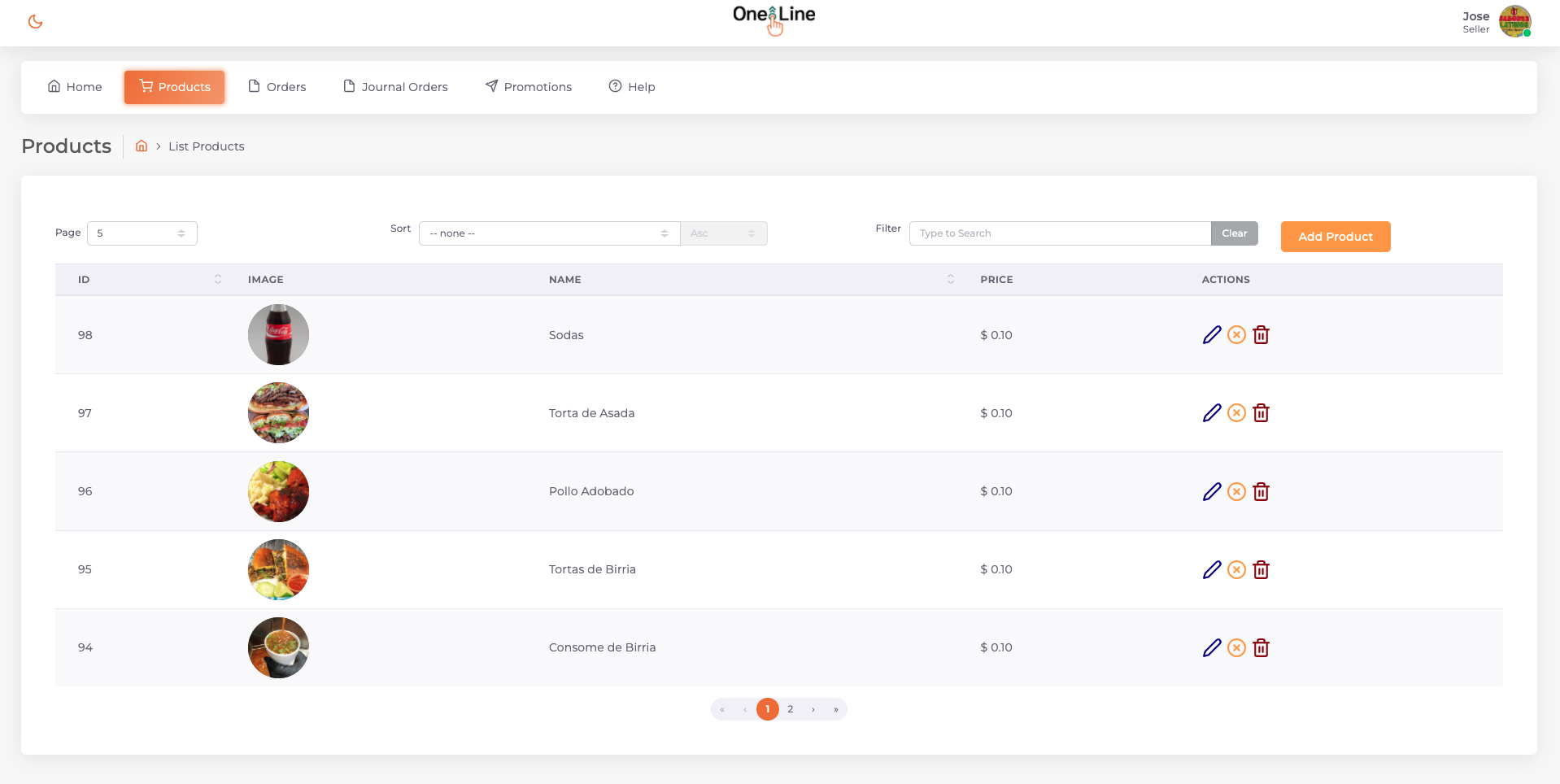Image resolution: width=1560 pixels, height=784 pixels.
Task: Toggle dark mode with the moon icon
Action: 35,22
